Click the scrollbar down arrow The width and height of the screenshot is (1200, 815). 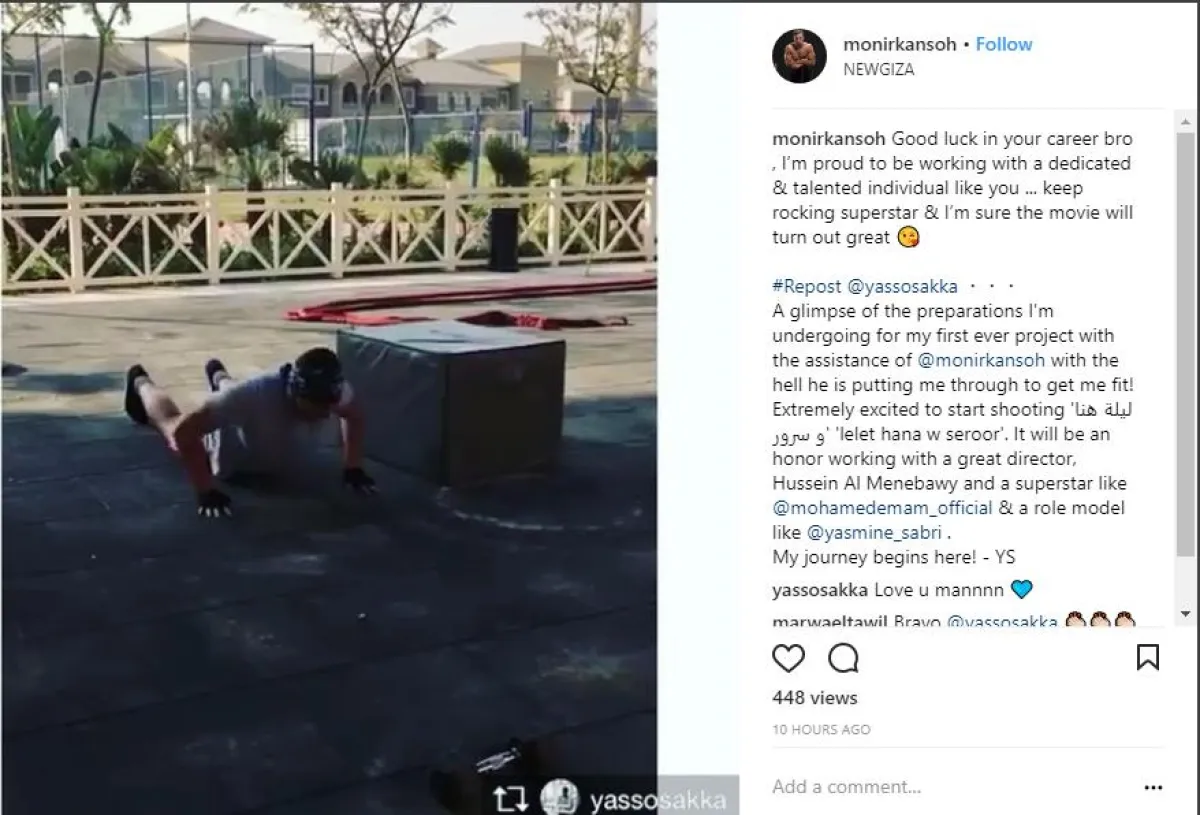pyautogui.click(x=1185, y=614)
